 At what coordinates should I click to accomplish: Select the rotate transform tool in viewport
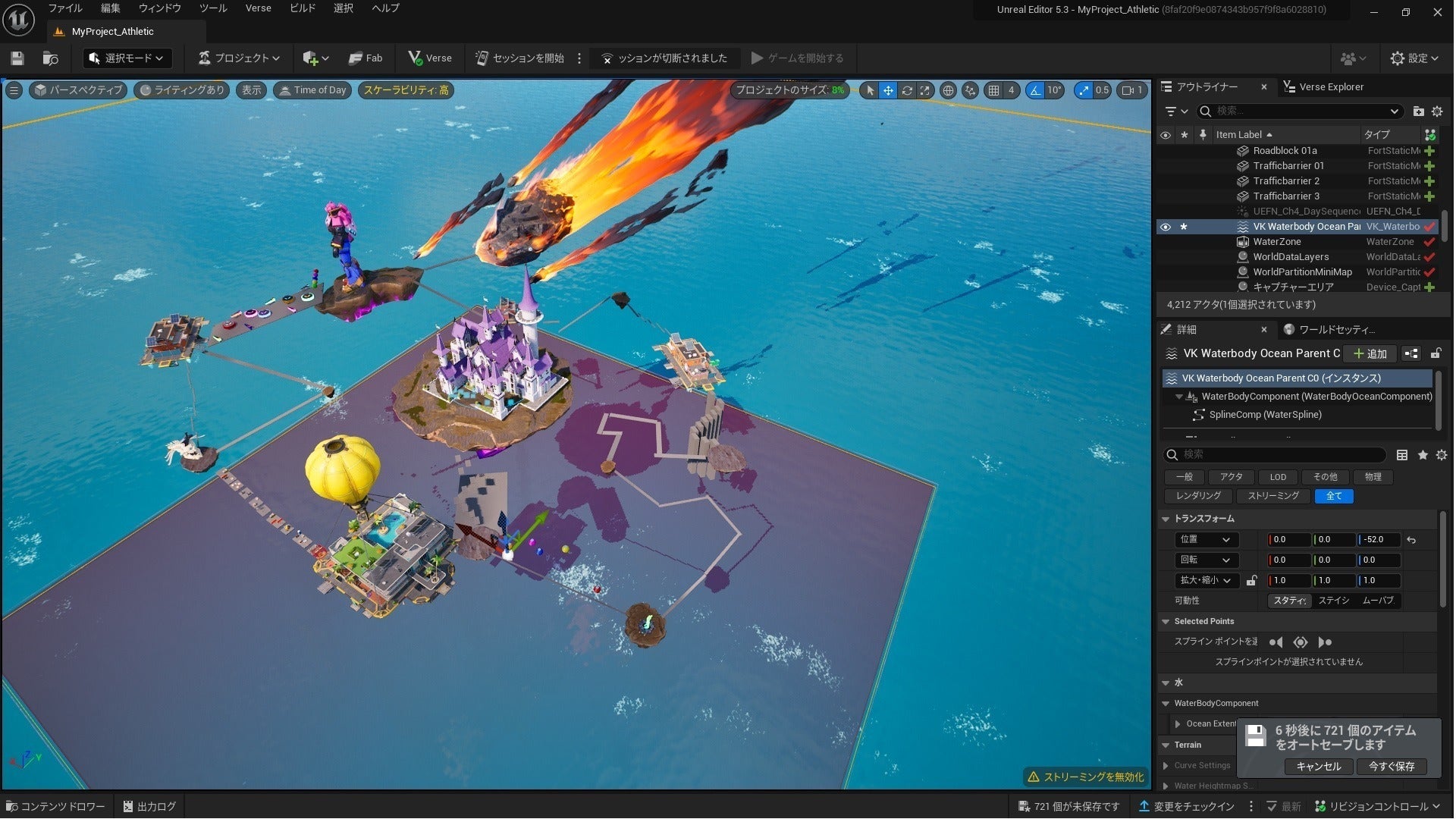coord(906,90)
